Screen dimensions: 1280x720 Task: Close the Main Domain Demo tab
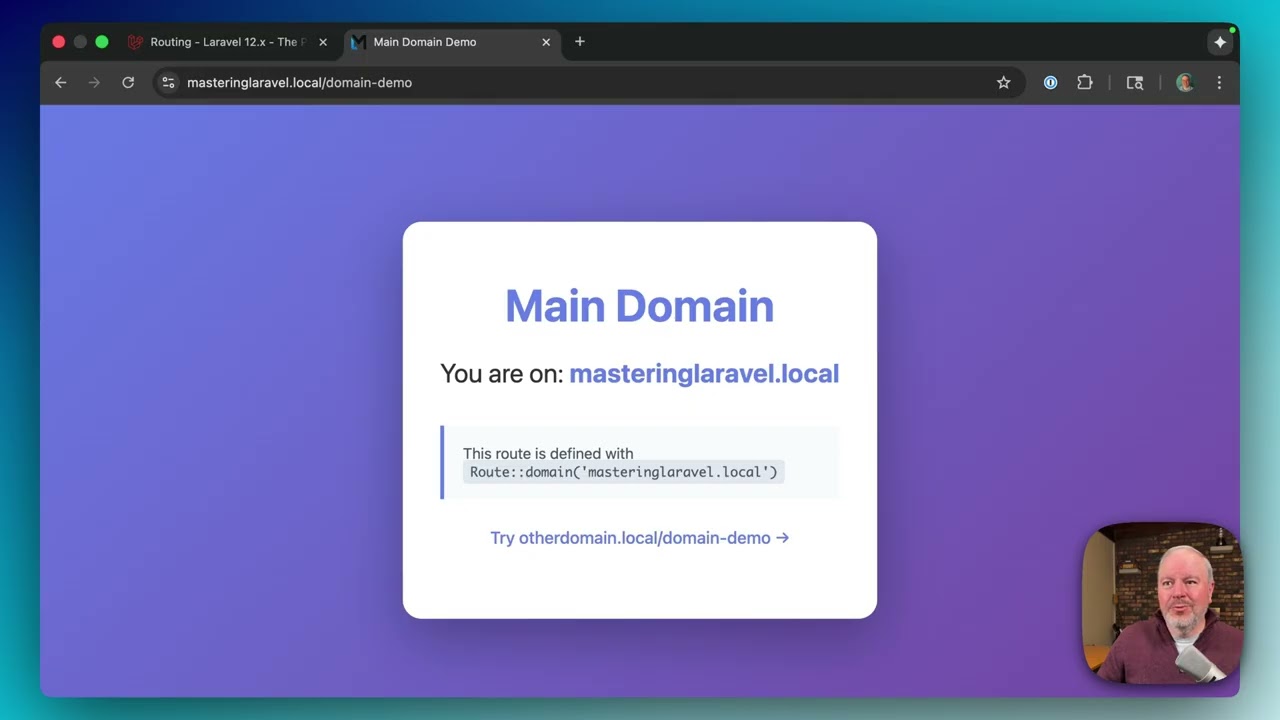[546, 42]
